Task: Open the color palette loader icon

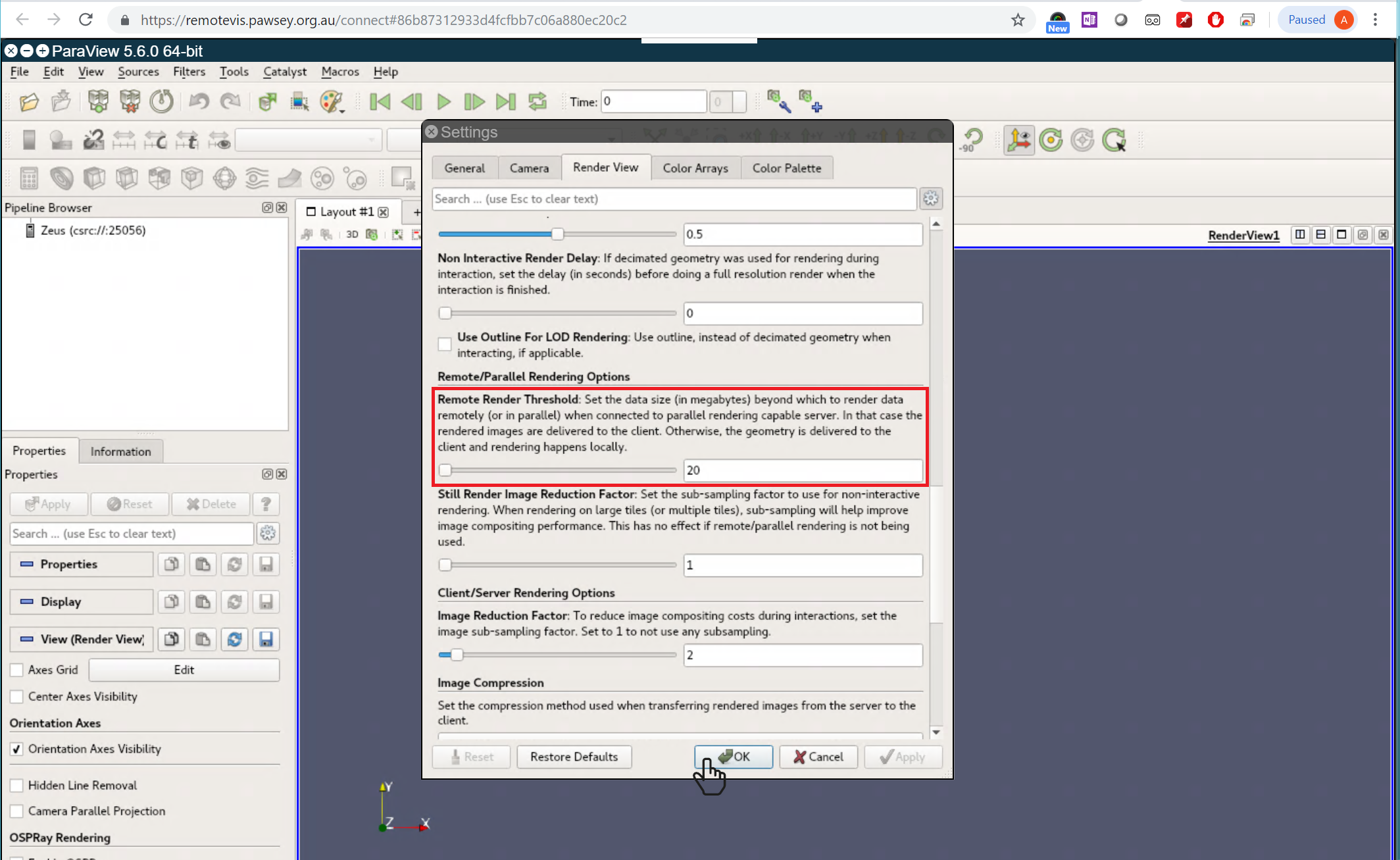Action: [332, 102]
